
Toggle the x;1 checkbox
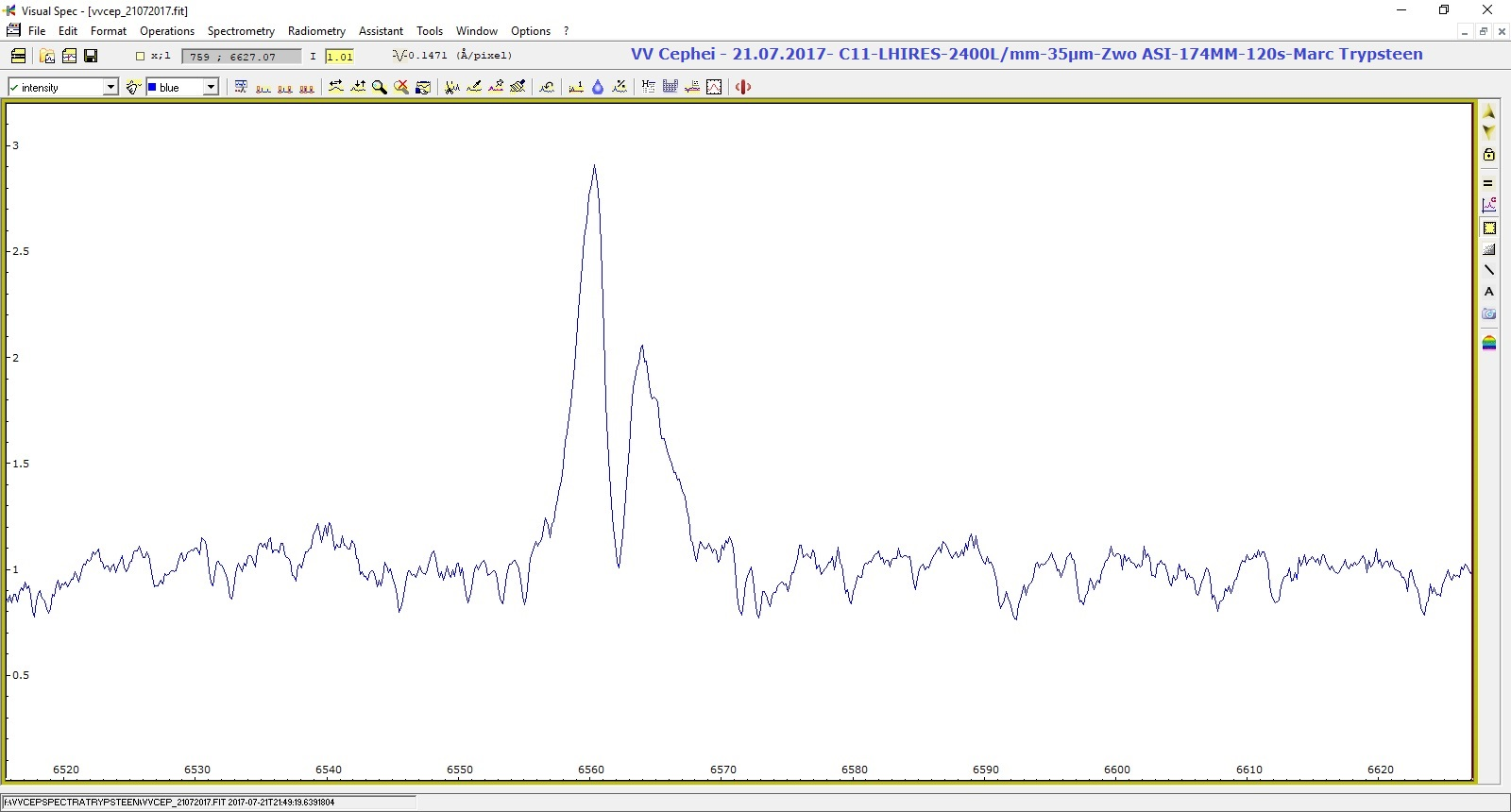[141, 56]
